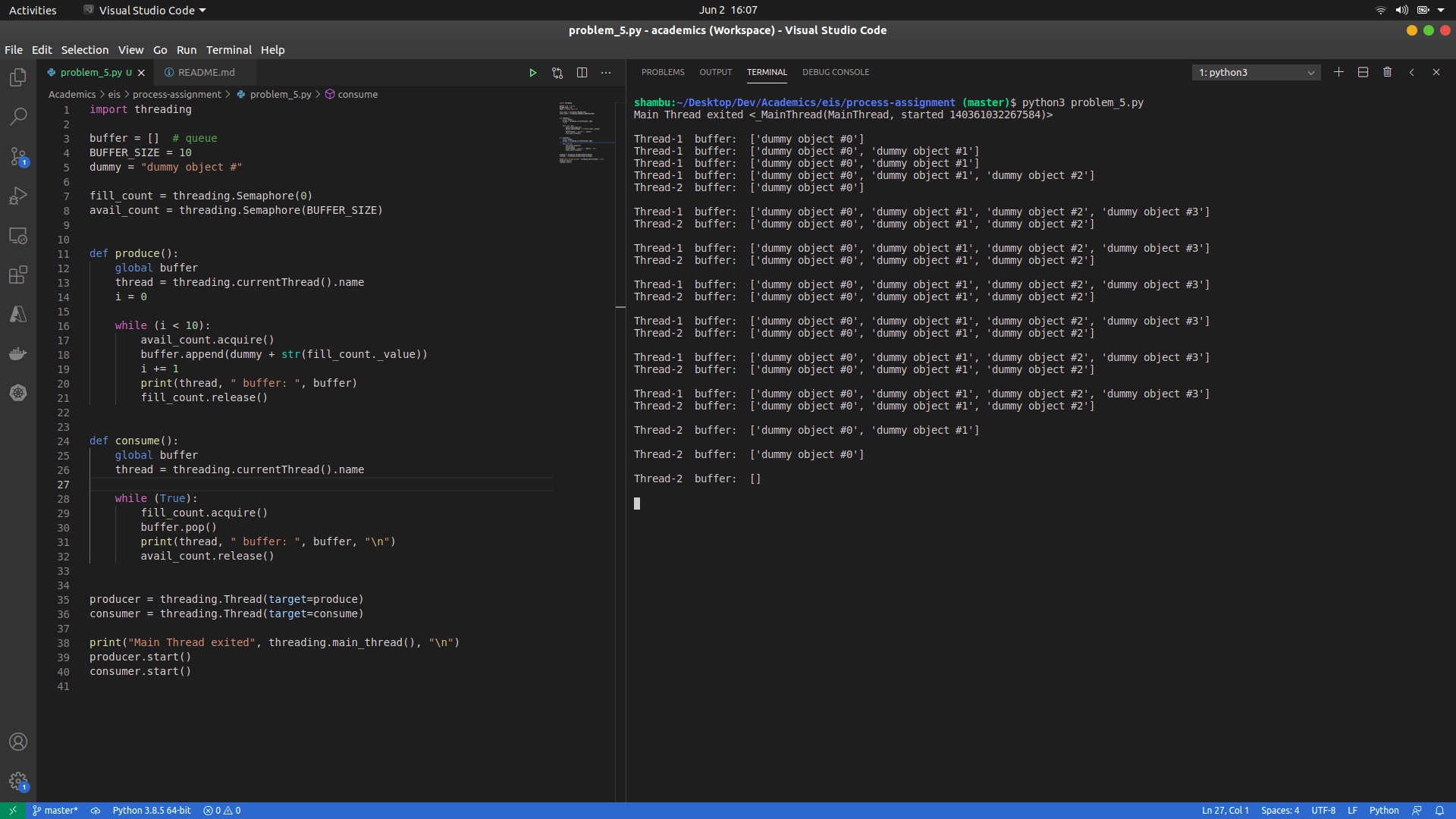Kill the terminal with trash icon
This screenshot has width=1456, height=819.
pos(1387,72)
